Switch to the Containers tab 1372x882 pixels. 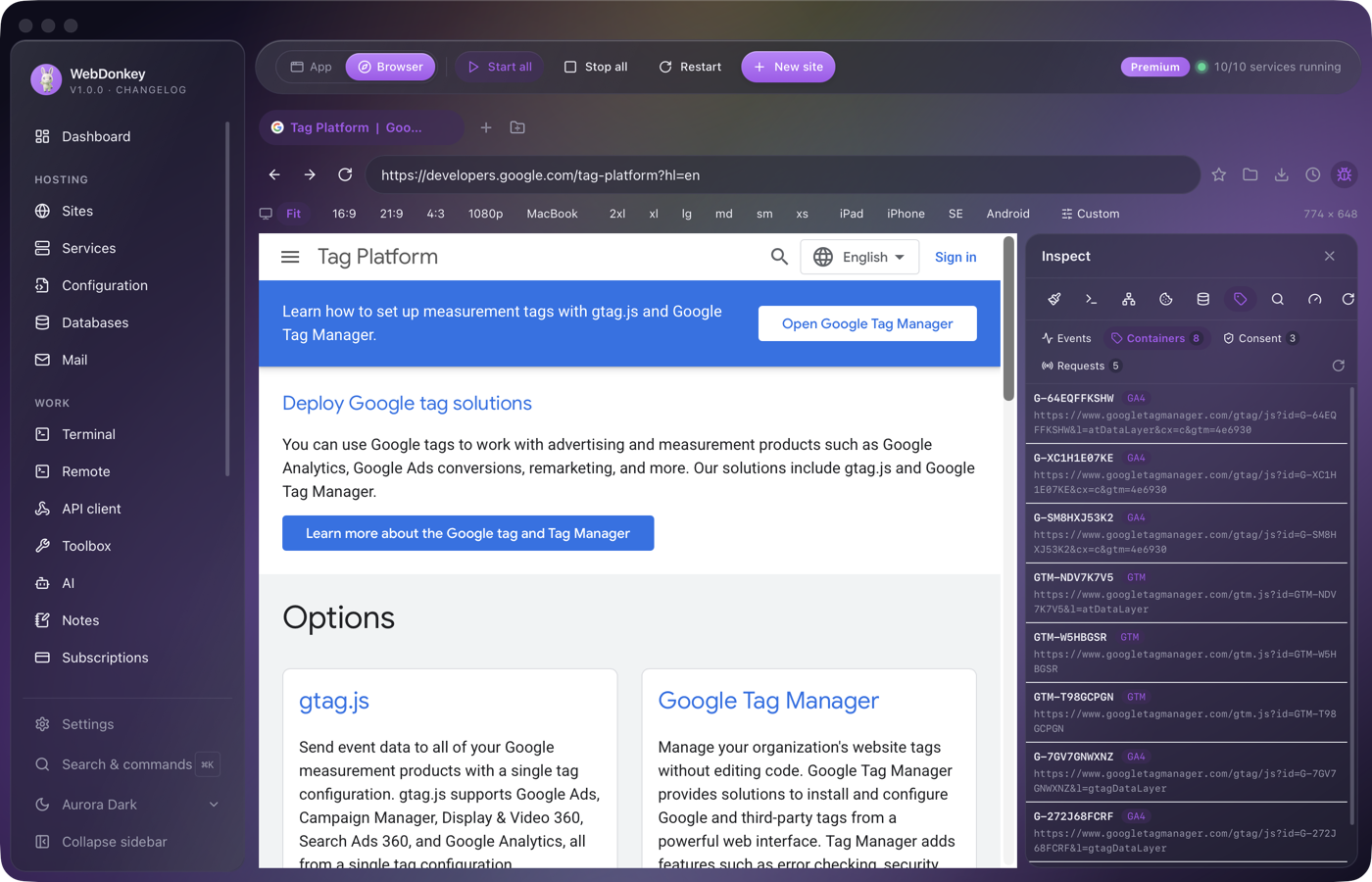click(1156, 338)
